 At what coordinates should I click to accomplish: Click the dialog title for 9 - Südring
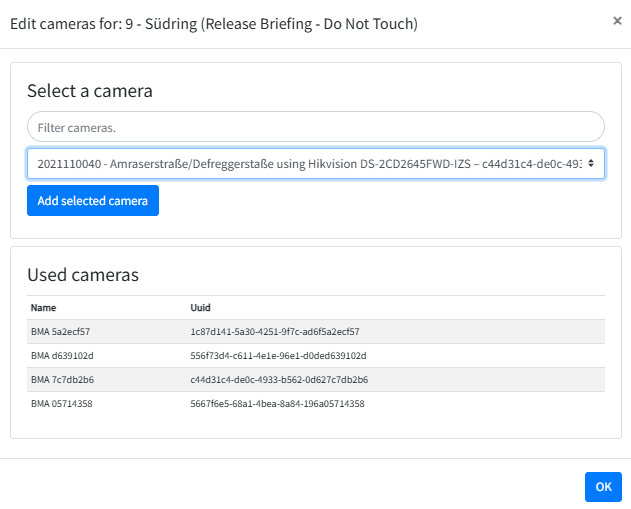pos(214,24)
